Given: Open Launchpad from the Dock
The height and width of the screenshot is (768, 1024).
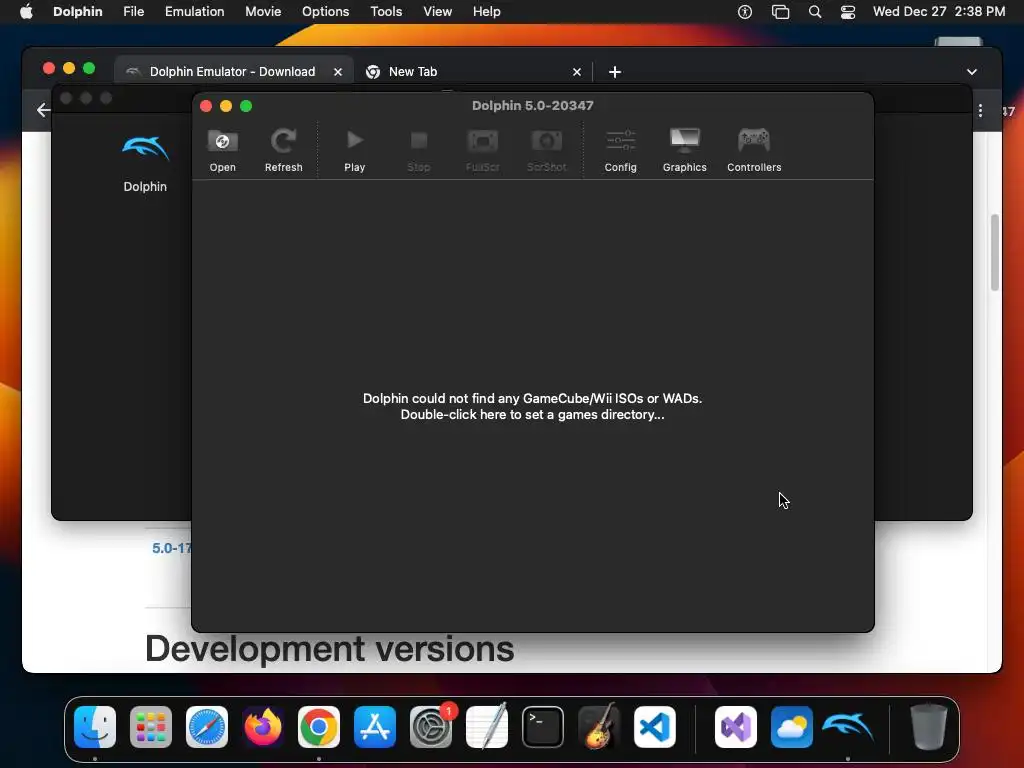Looking at the screenshot, I should [x=151, y=727].
